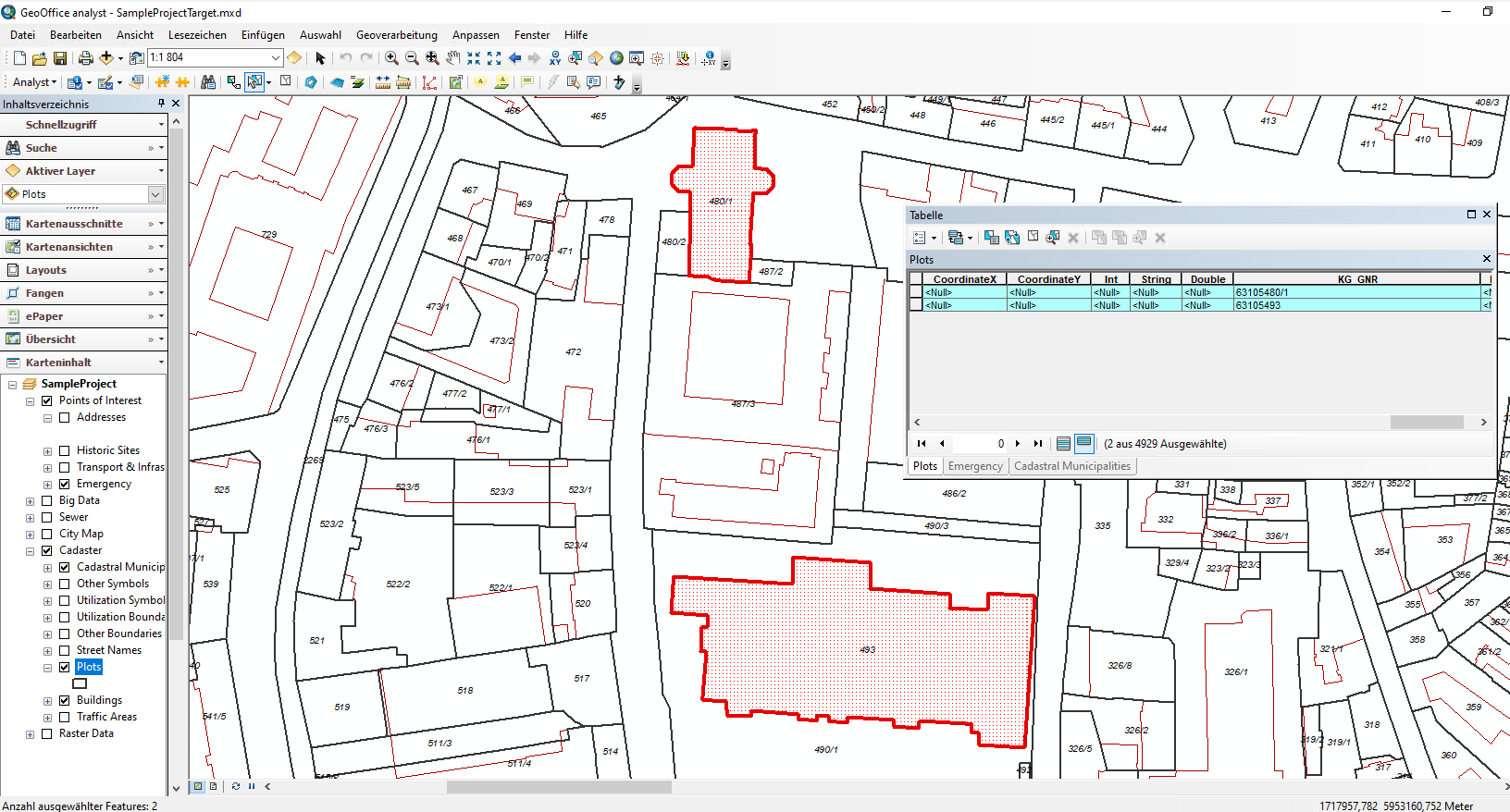Viewport: 1510px width, 812px height.
Task: Uncheck the Buildings layer checkbox
Action: tap(65, 700)
